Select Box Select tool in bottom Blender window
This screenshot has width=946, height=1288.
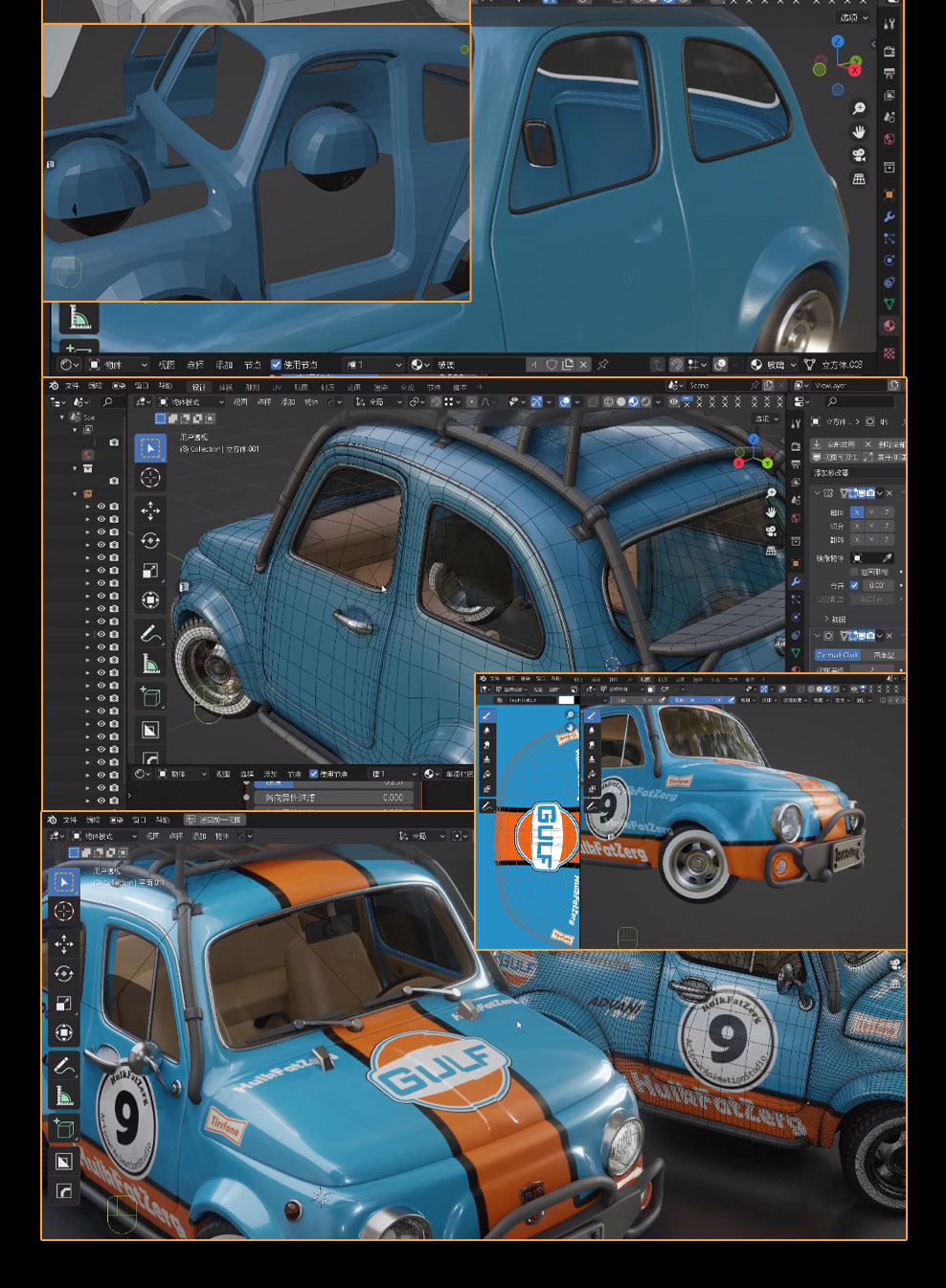pyautogui.click(x=64, y=881)
